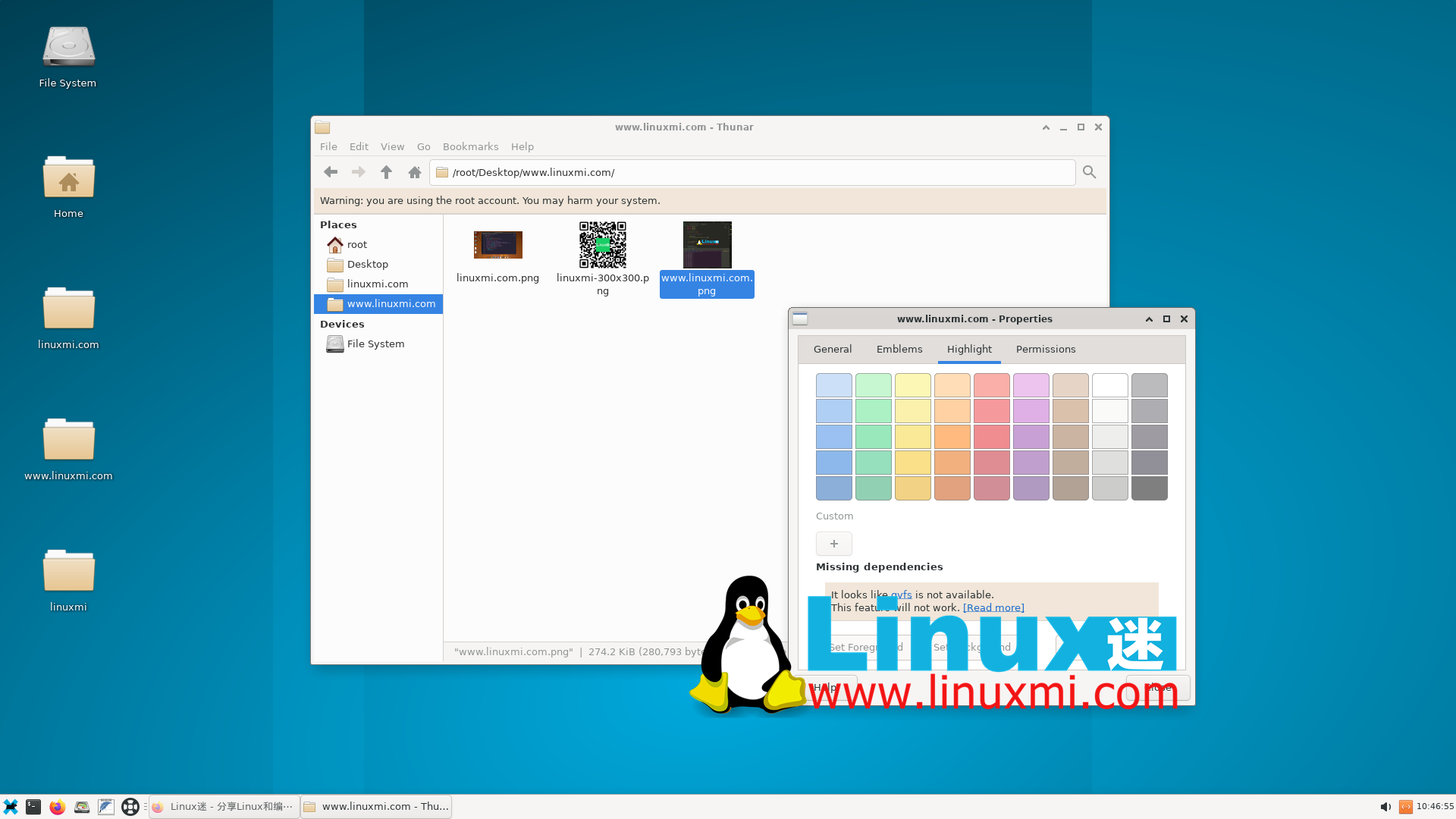
Task: Click the file manager launcher in taskbar
Action: (82, 807)
